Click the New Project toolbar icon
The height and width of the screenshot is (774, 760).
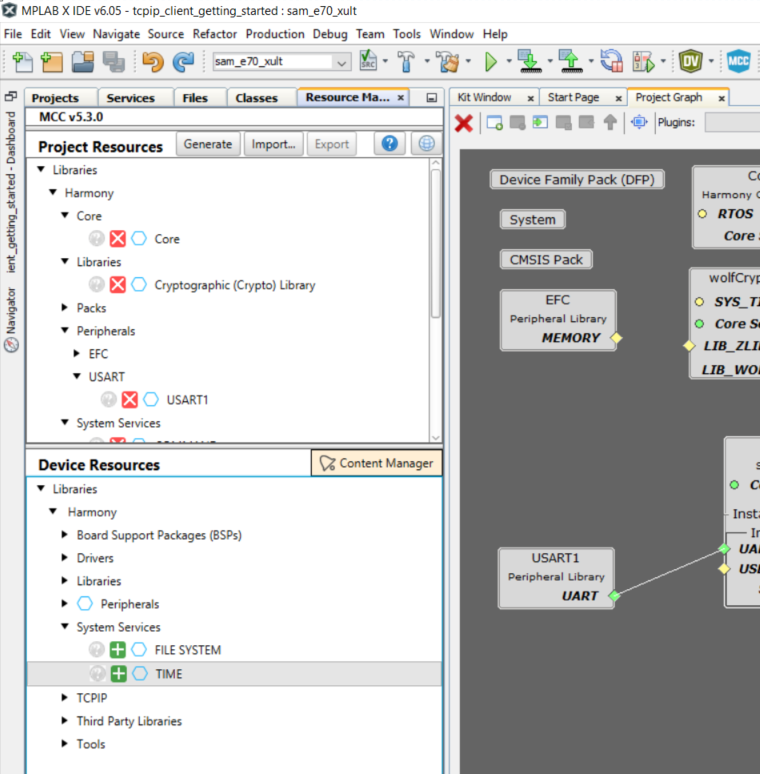(x=51, y=62)
